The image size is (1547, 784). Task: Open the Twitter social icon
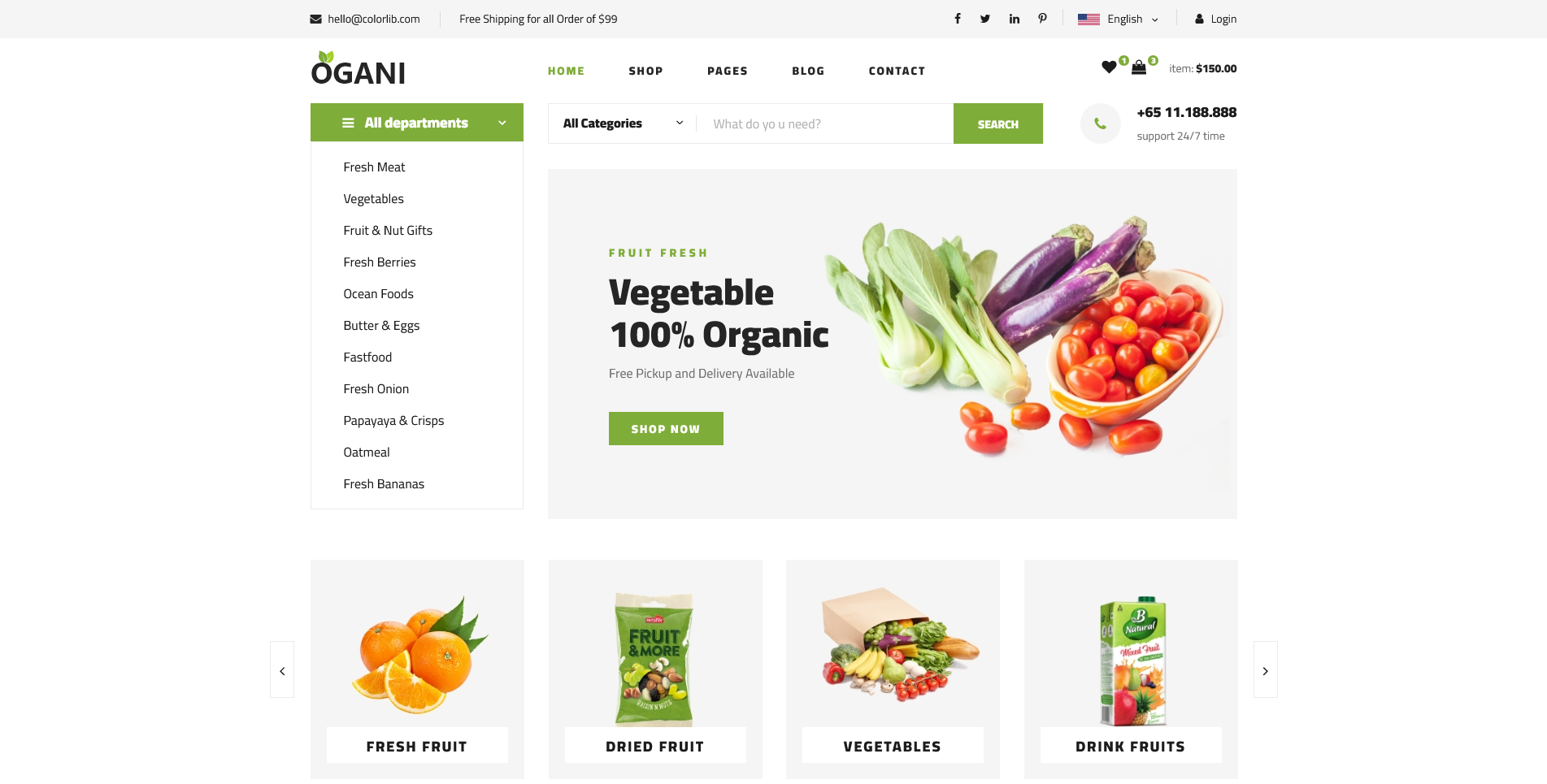[985, 19]
